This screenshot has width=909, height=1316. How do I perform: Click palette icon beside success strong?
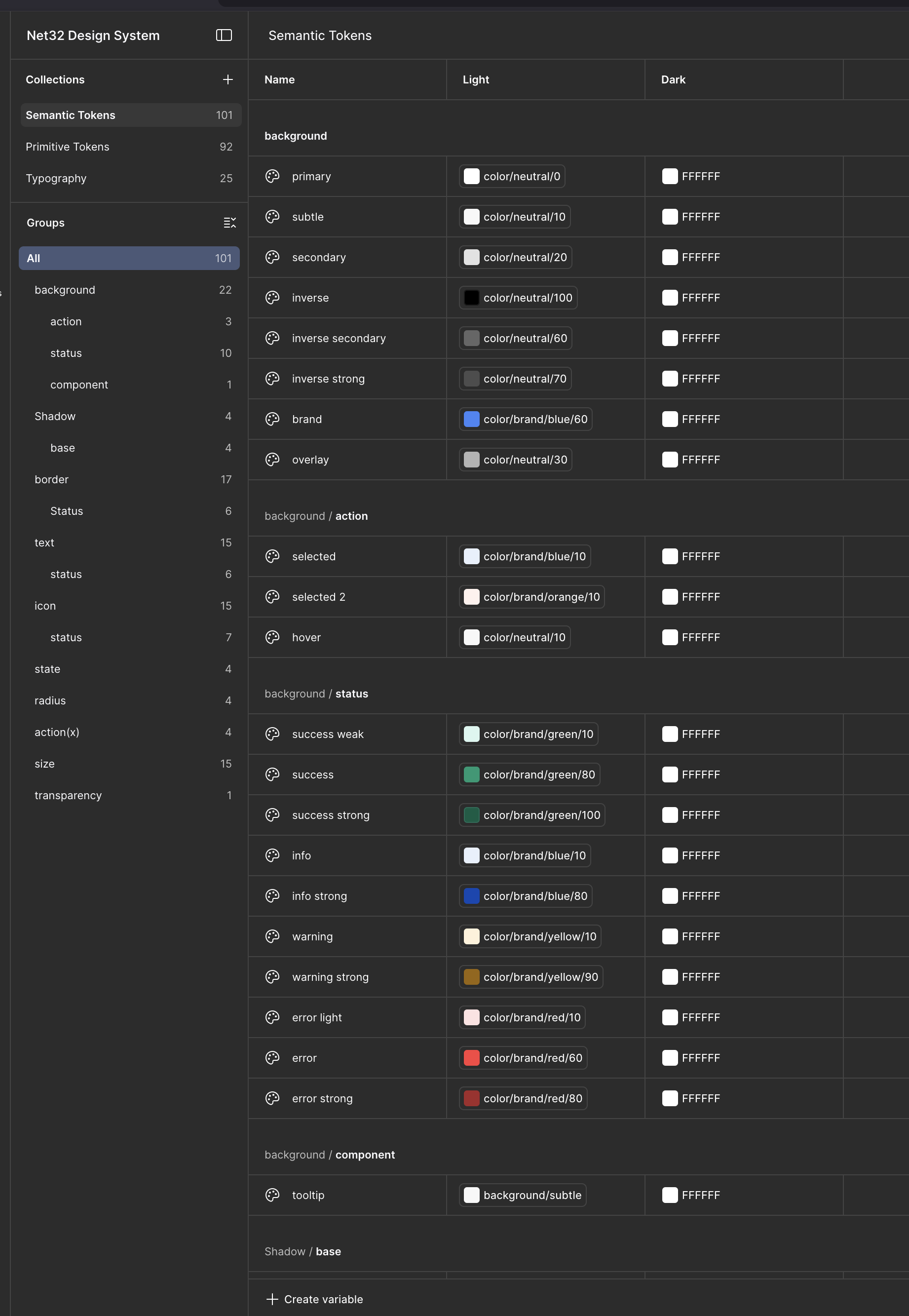tap(272, 815)
